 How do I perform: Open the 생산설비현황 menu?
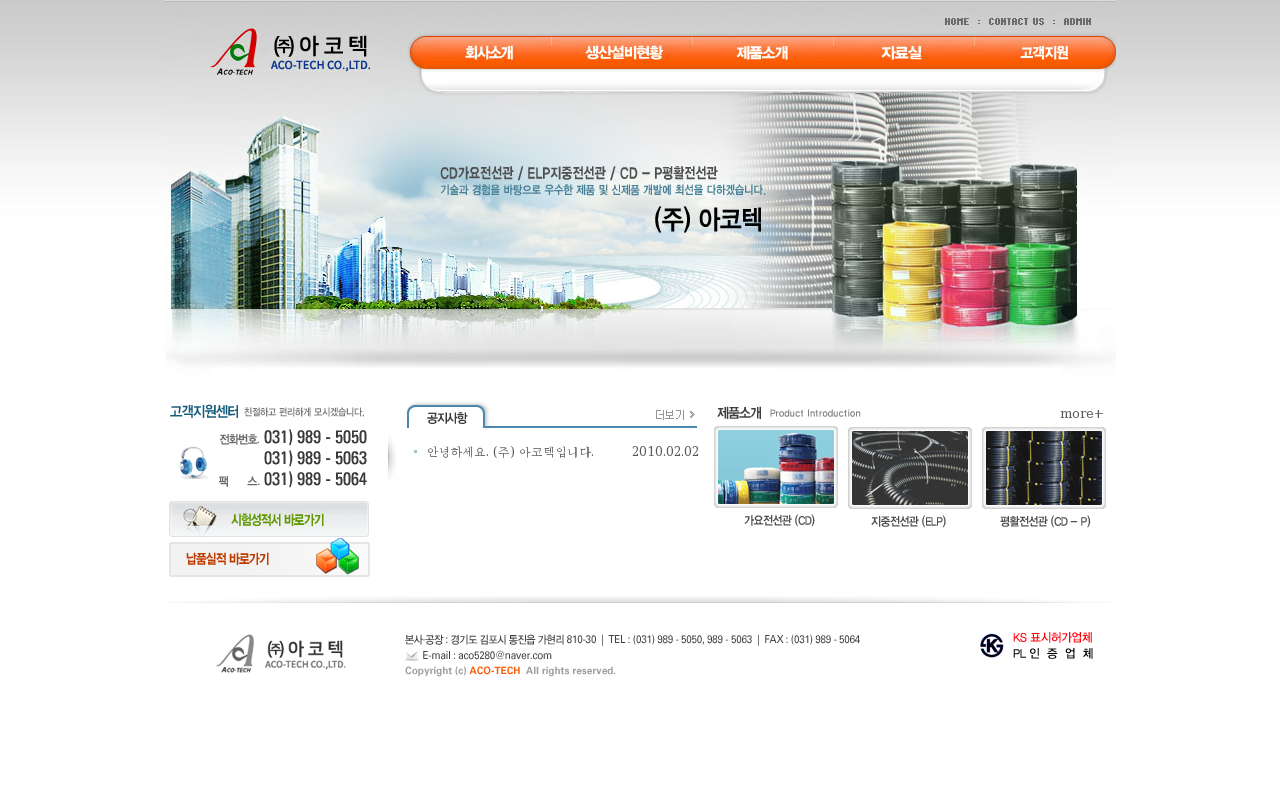pyautogui.click(x=623, y=53)
